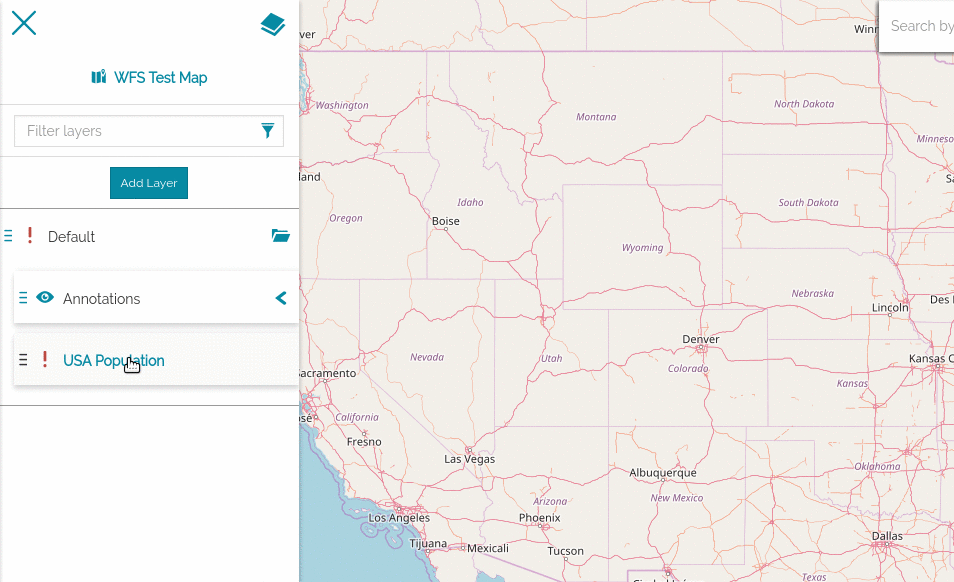This screenshot has width=954, height=582.
Task: Click the Phoenix city label
Action: (x=540, y=518)
